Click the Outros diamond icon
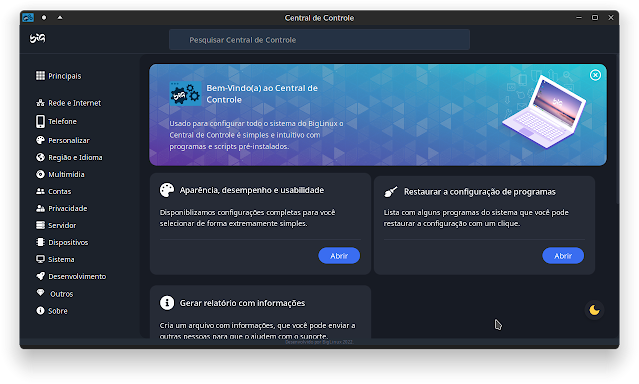This screenshot has height=384, width=639. 40,293
